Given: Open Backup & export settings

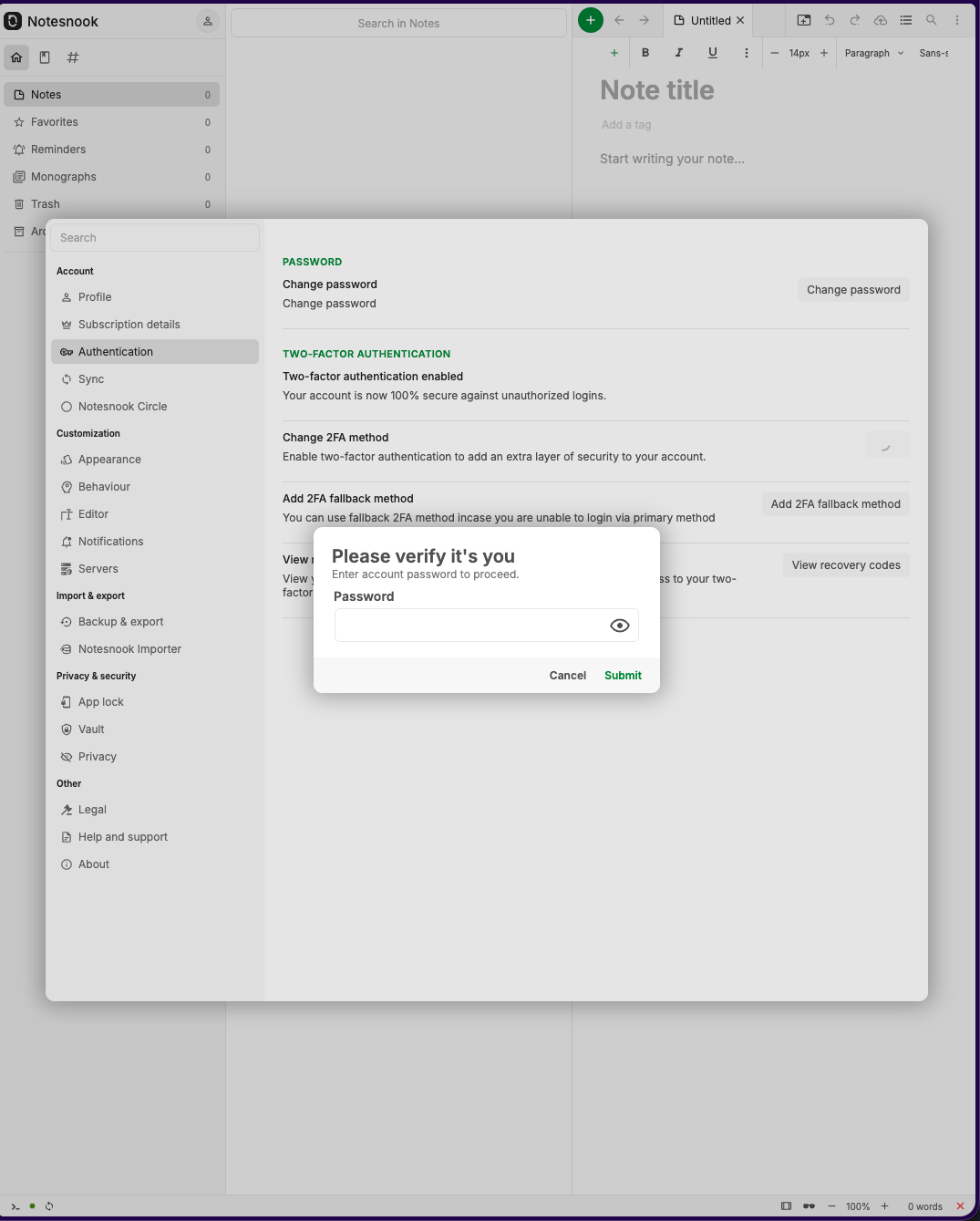Looking at the screenshot, I should (x=155, y=622).
